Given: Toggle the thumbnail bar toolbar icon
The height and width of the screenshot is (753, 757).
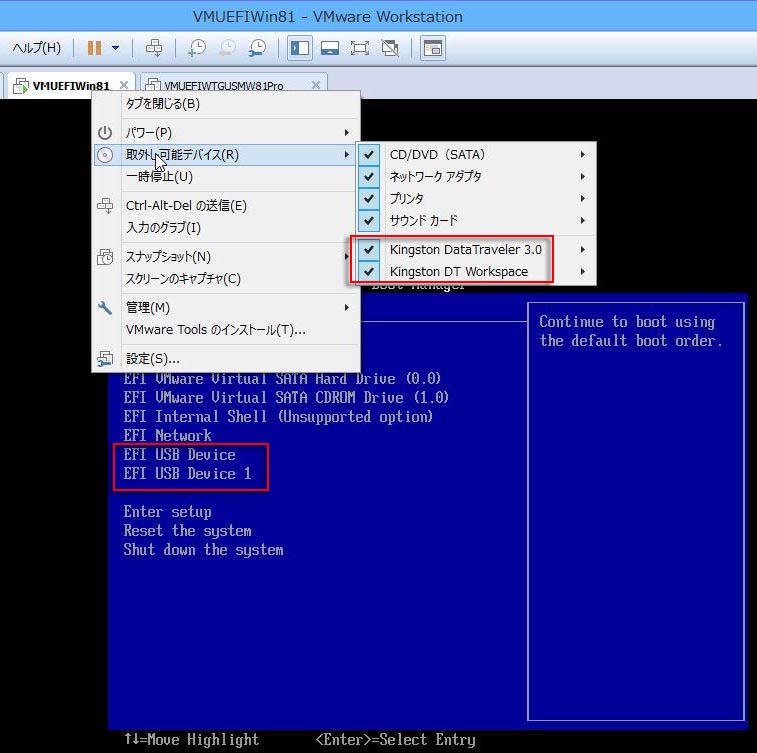Looking at the screenshot, I should coord(330,48).
